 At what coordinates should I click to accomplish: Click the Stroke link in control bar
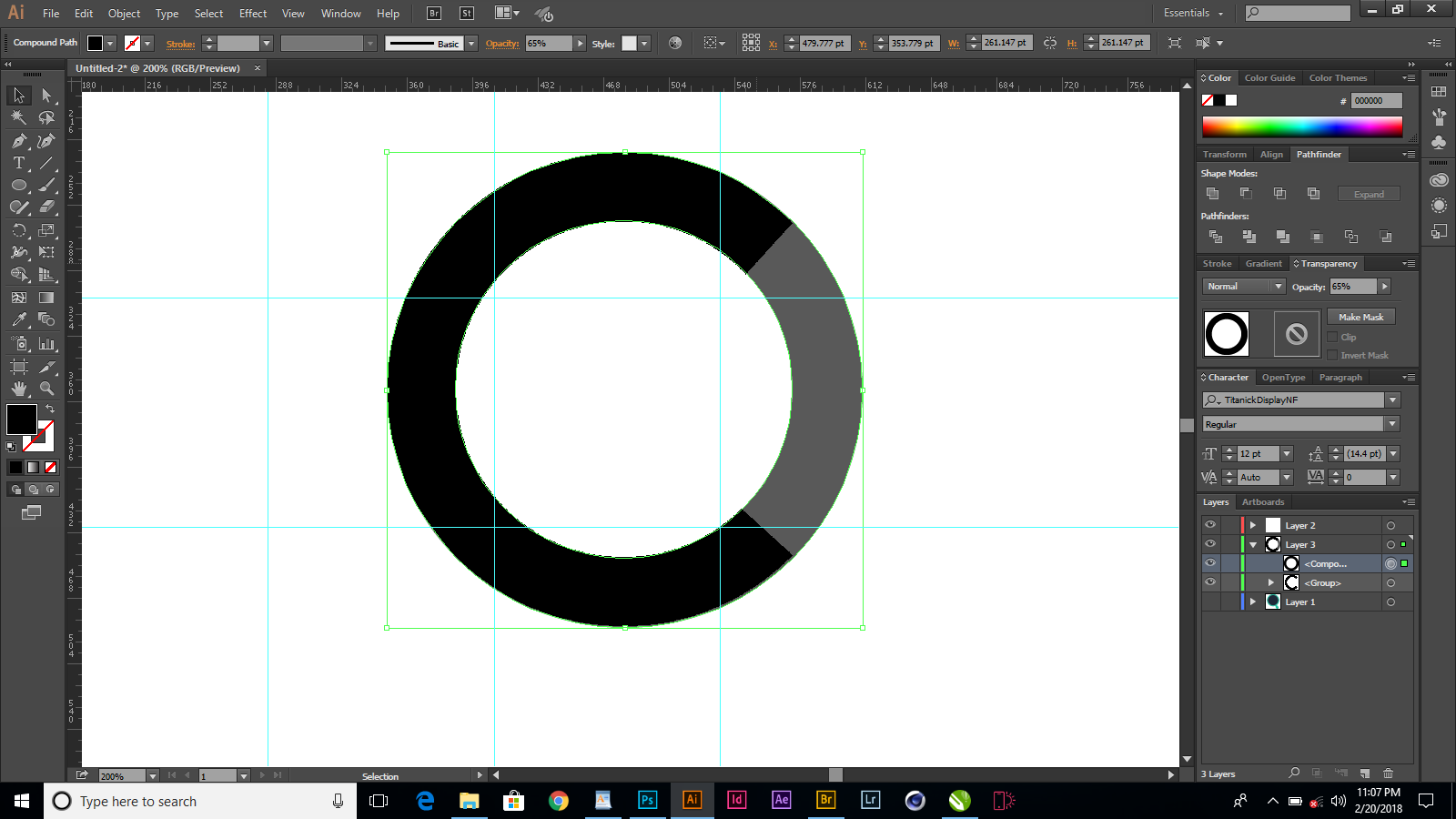(x=180, y=44)
